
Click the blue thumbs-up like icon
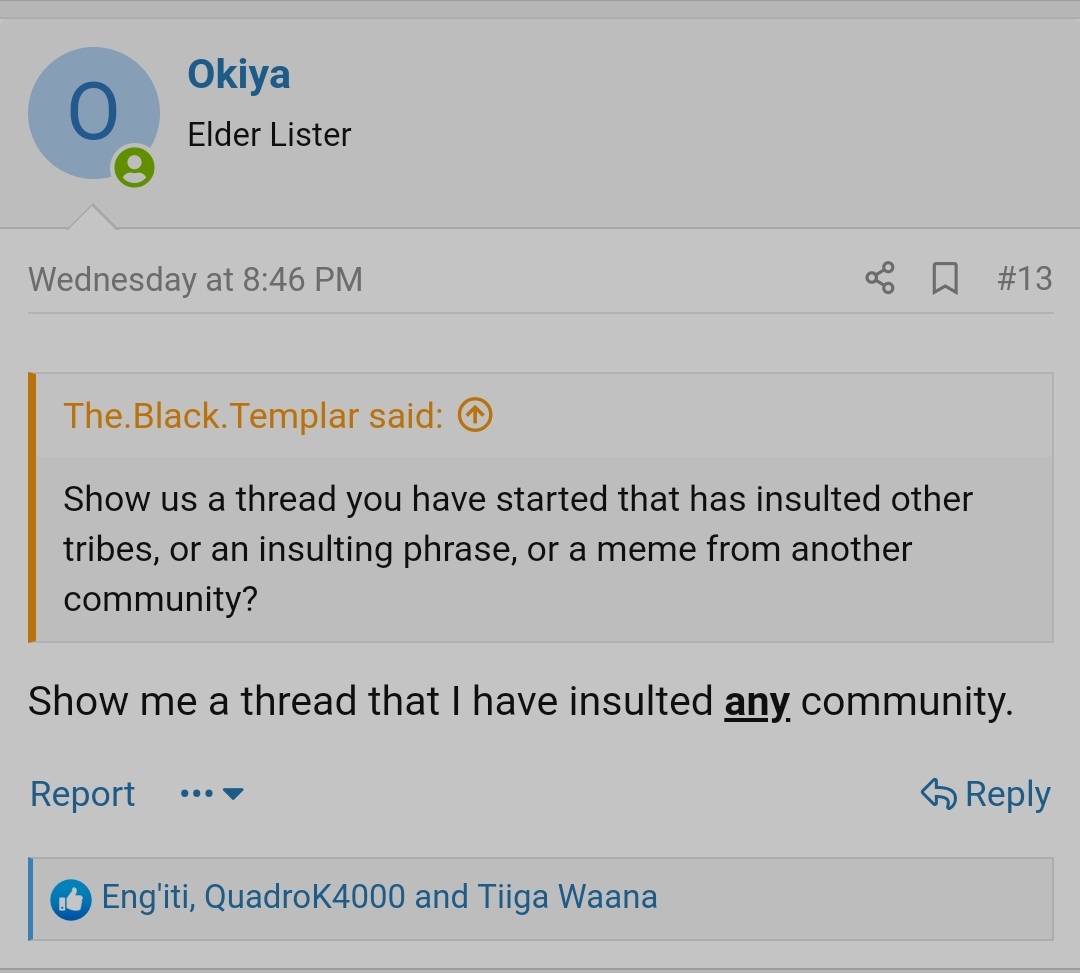[70, 899]
